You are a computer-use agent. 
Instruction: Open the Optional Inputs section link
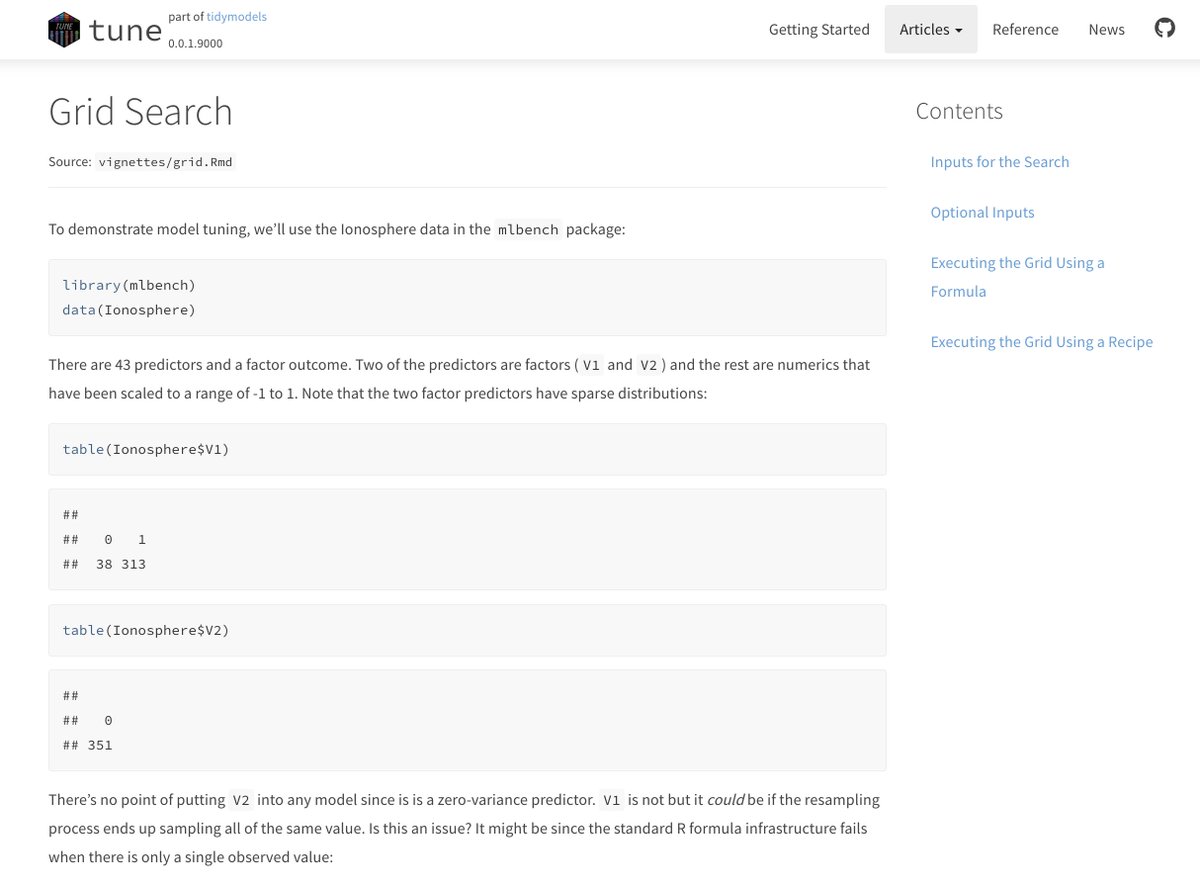pos(982,211)
